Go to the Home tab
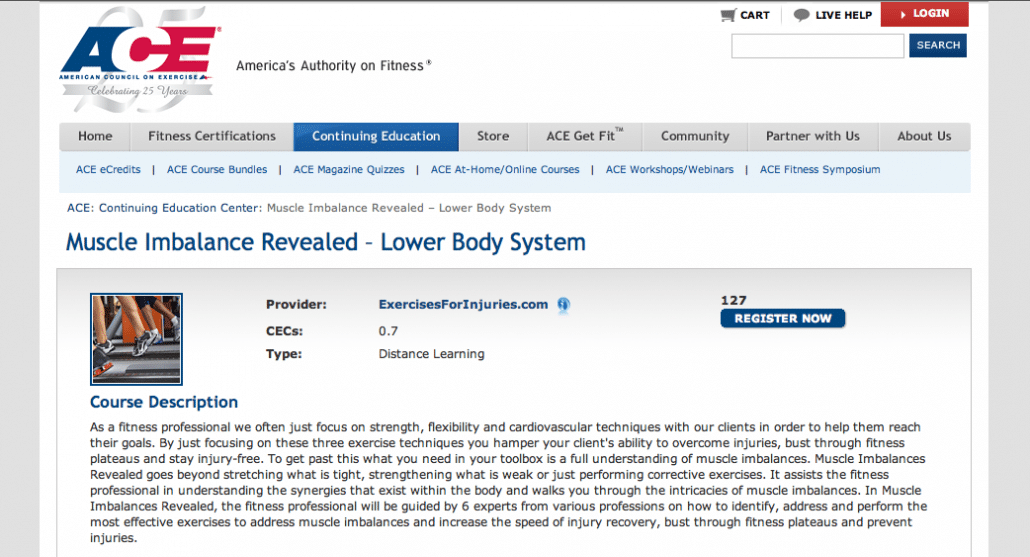Screen dimensions: 1030x557 pyautogui.click(x=95, y=137)
